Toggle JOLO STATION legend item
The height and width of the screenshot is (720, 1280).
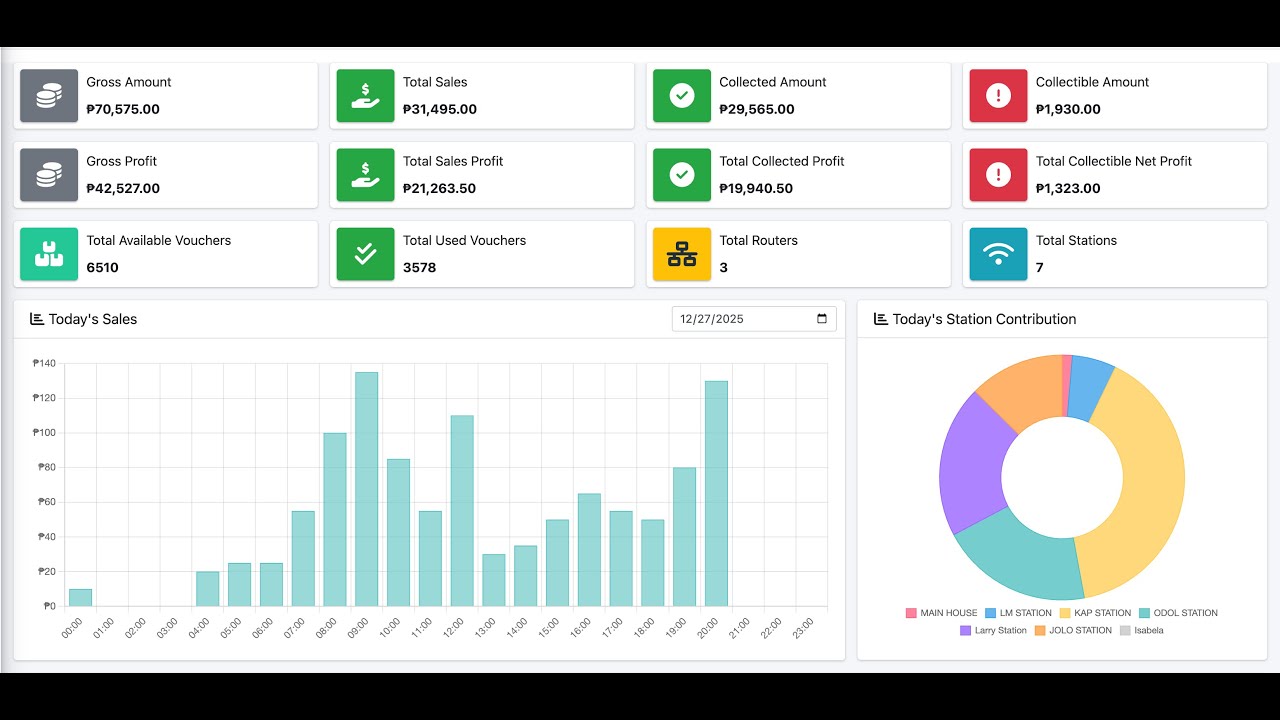point(1073,631)
